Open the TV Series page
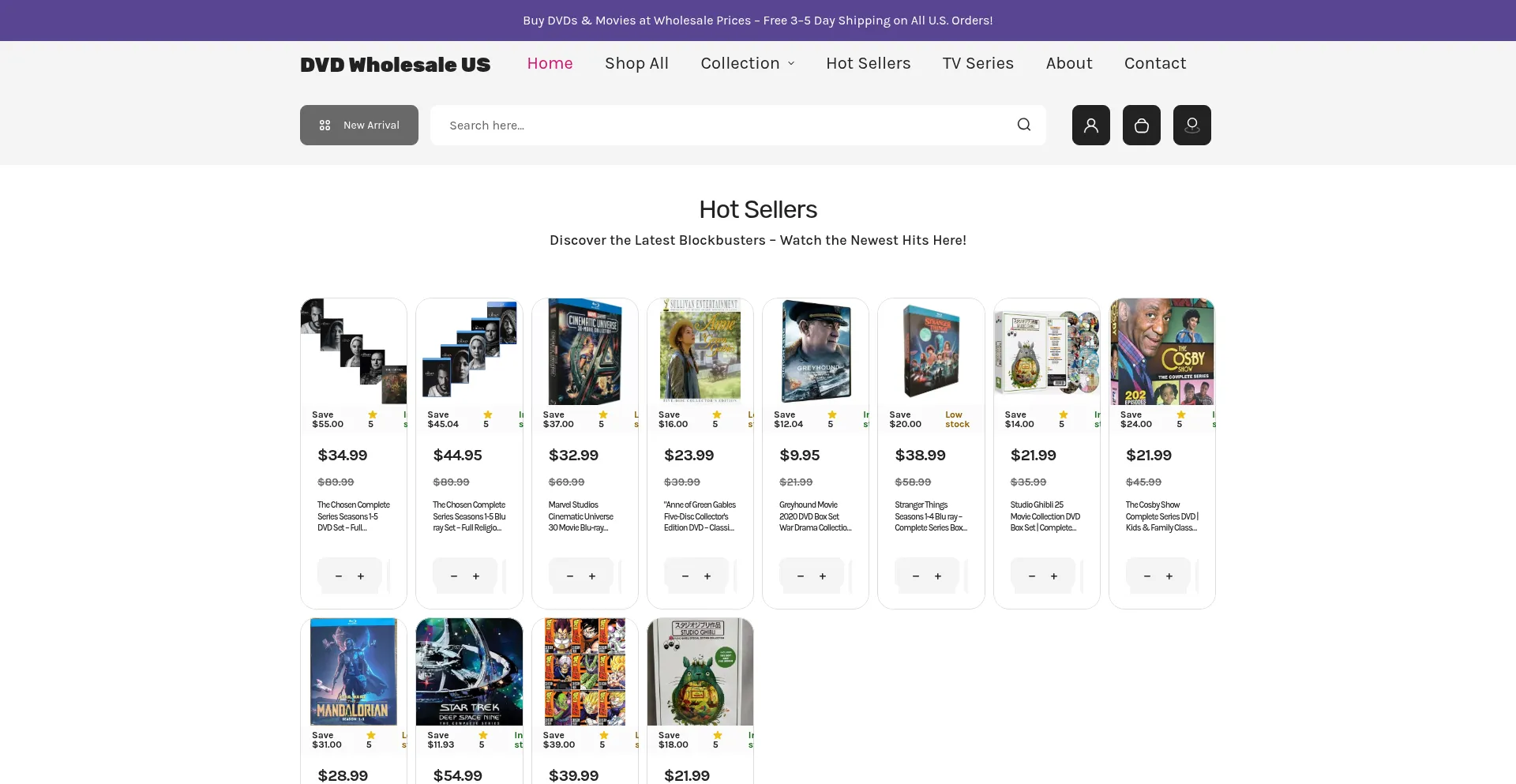1516x784 pixels. (978, 63)
